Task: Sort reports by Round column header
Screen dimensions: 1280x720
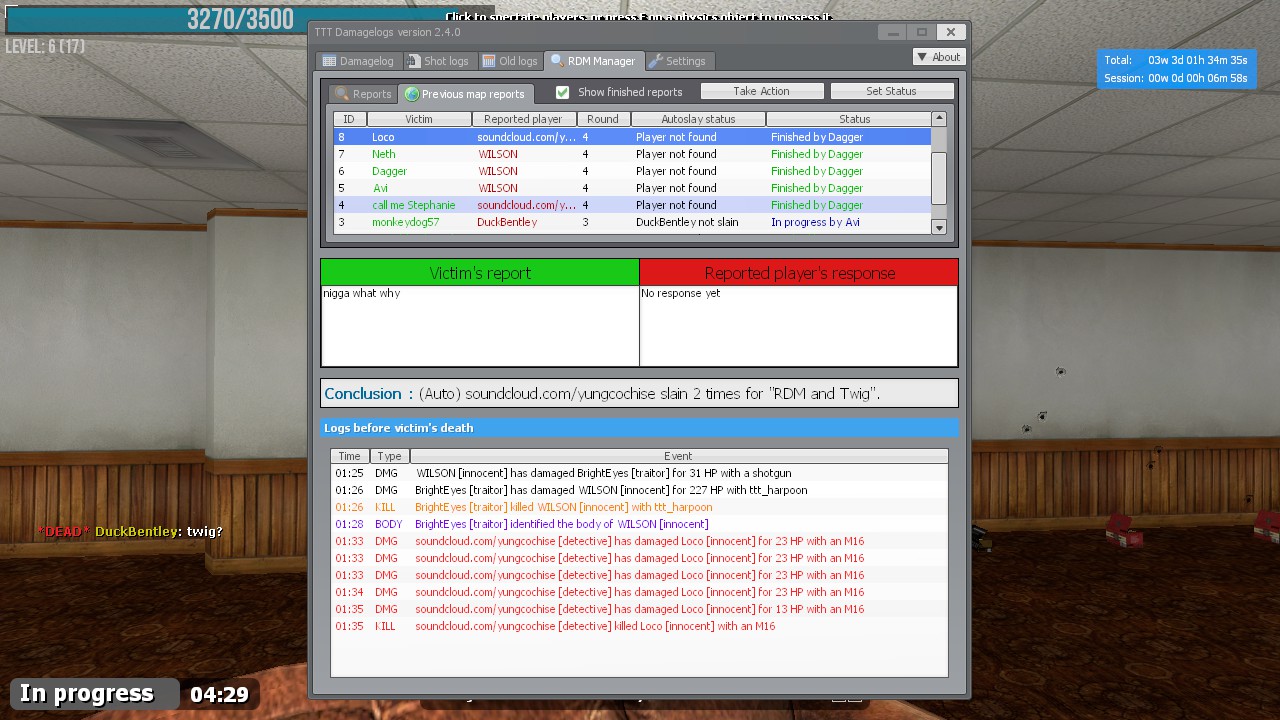Action: (x=603, y=119)
